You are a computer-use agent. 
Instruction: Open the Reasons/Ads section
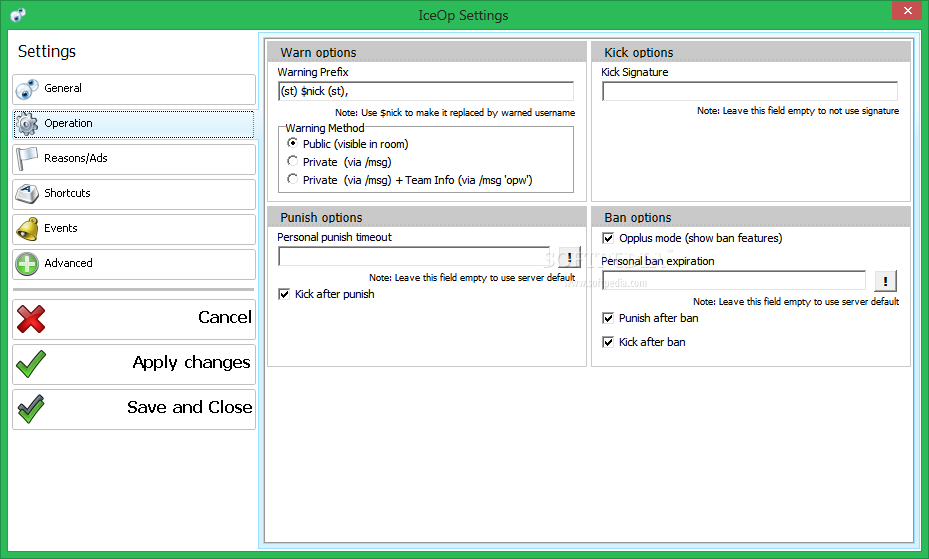(134, 159)
